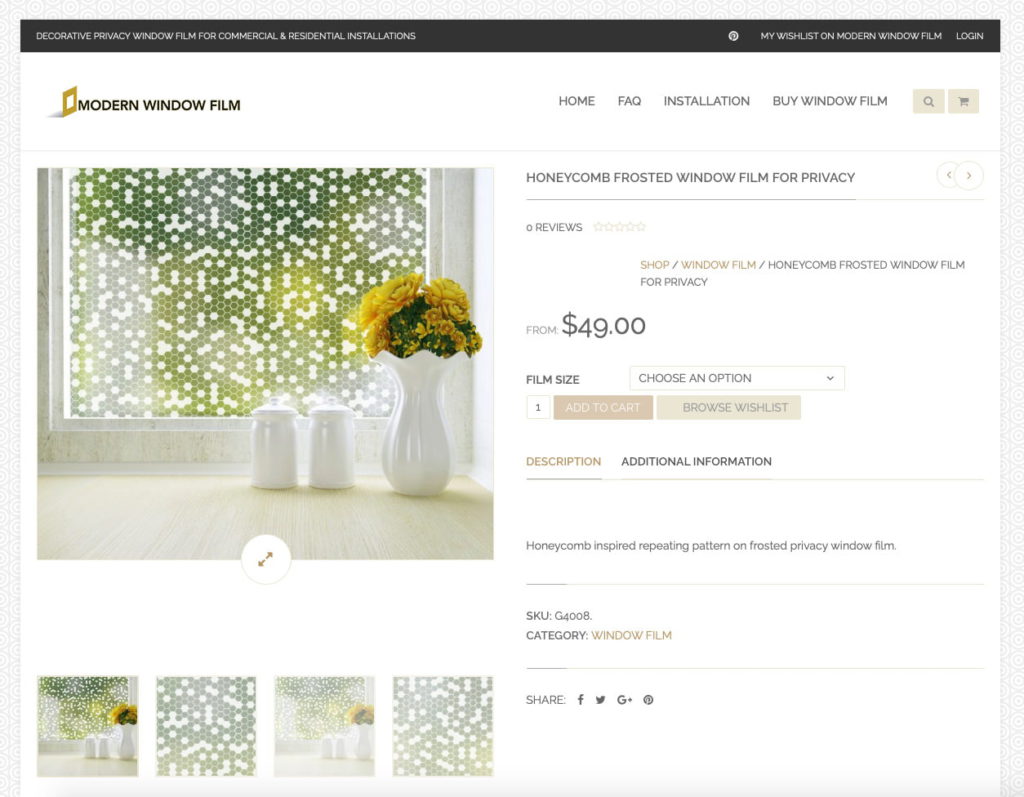
Task: Share product on Google Plus
Action: (624, 700)
